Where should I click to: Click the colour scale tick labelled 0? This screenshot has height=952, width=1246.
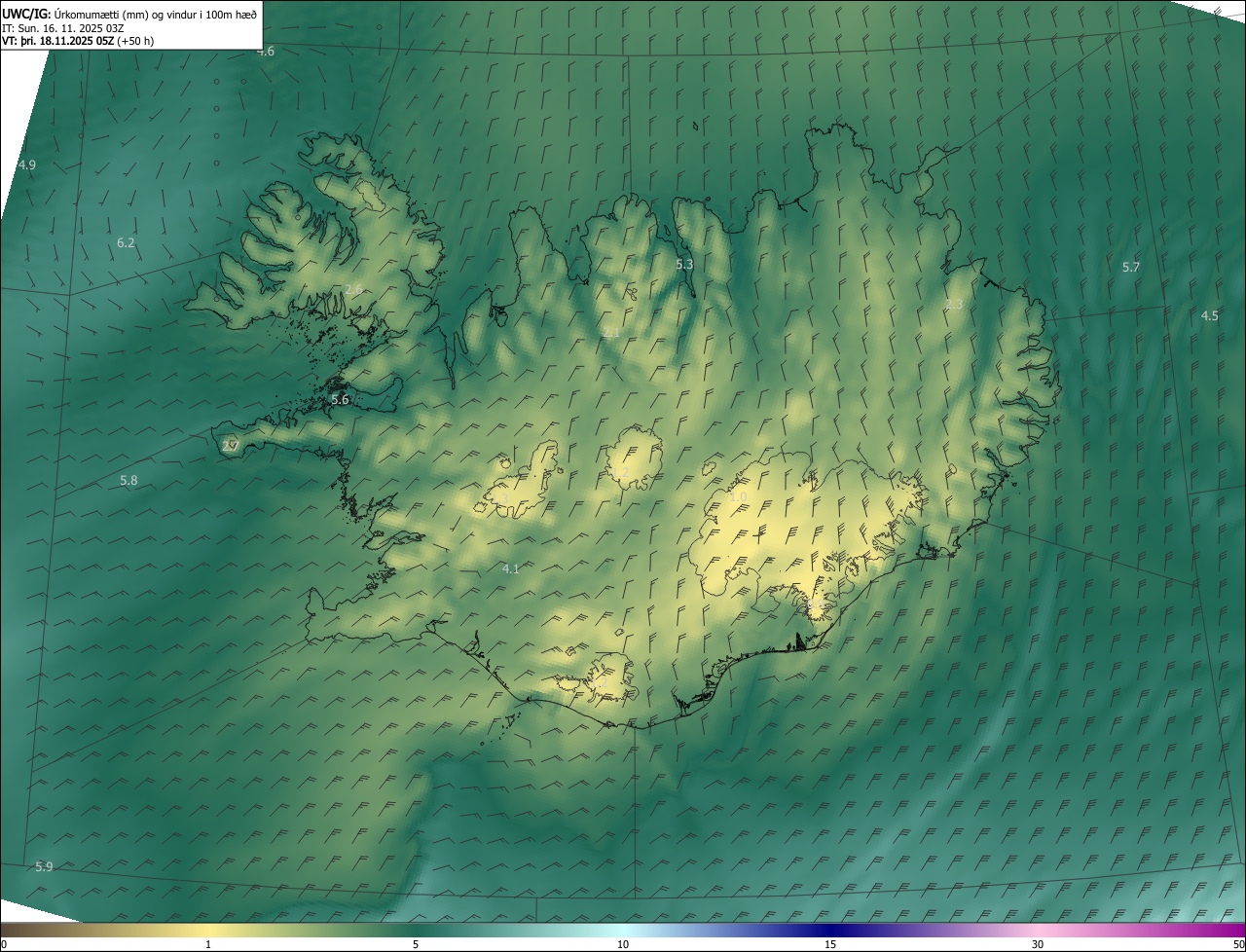tap(4, 944)
